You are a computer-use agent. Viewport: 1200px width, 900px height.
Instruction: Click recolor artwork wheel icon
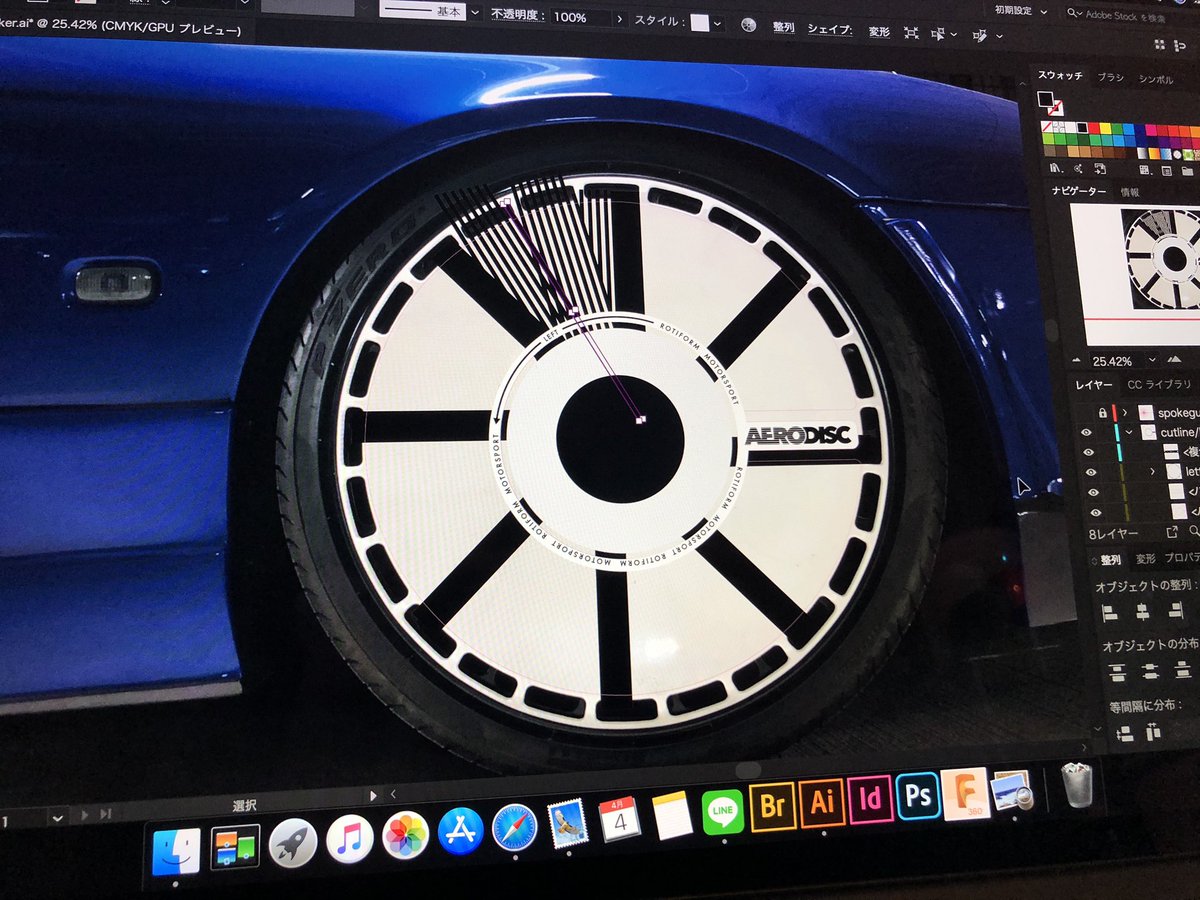point(749,25)
